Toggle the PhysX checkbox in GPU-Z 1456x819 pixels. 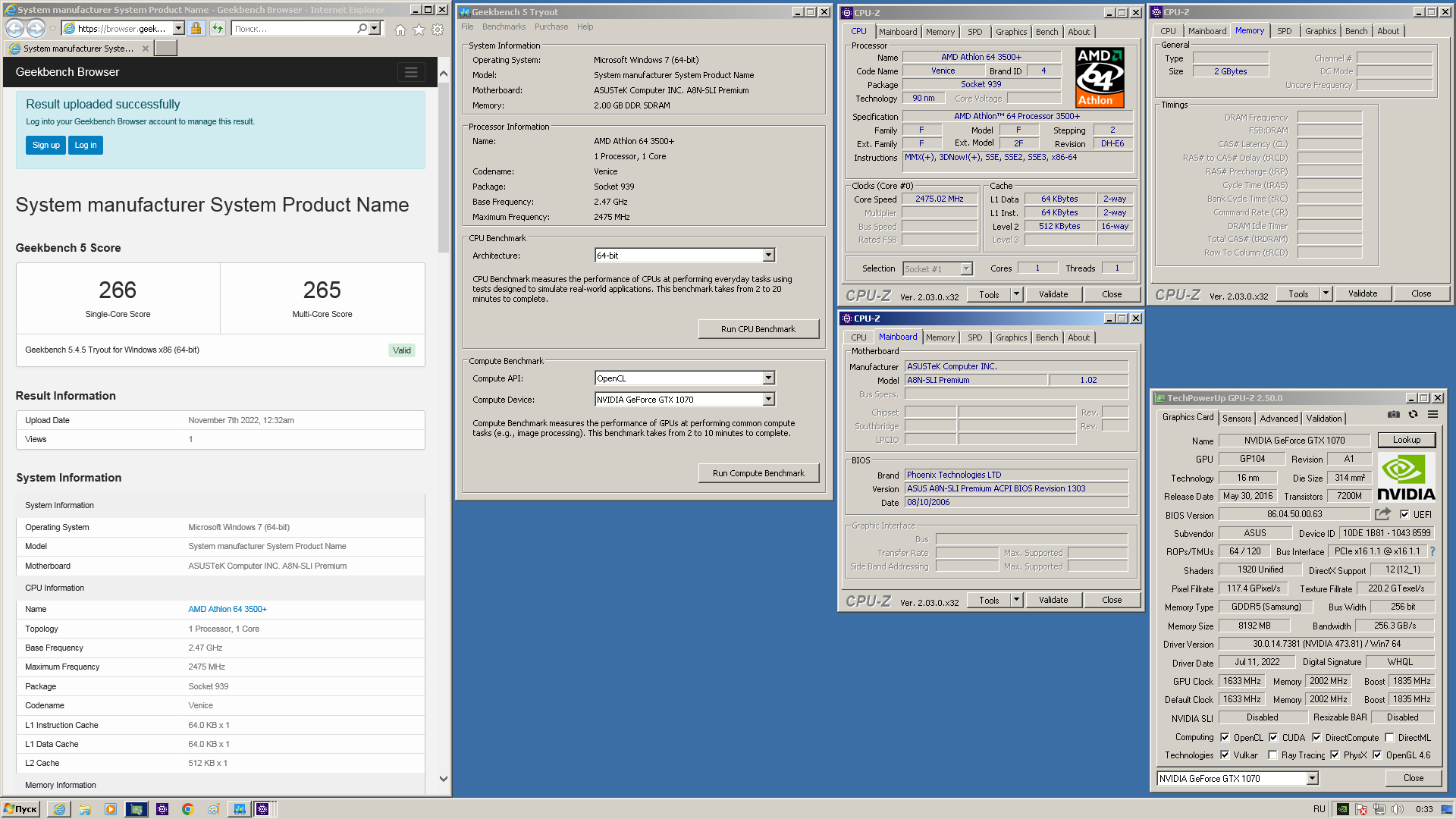click(x=1335, y=755)
